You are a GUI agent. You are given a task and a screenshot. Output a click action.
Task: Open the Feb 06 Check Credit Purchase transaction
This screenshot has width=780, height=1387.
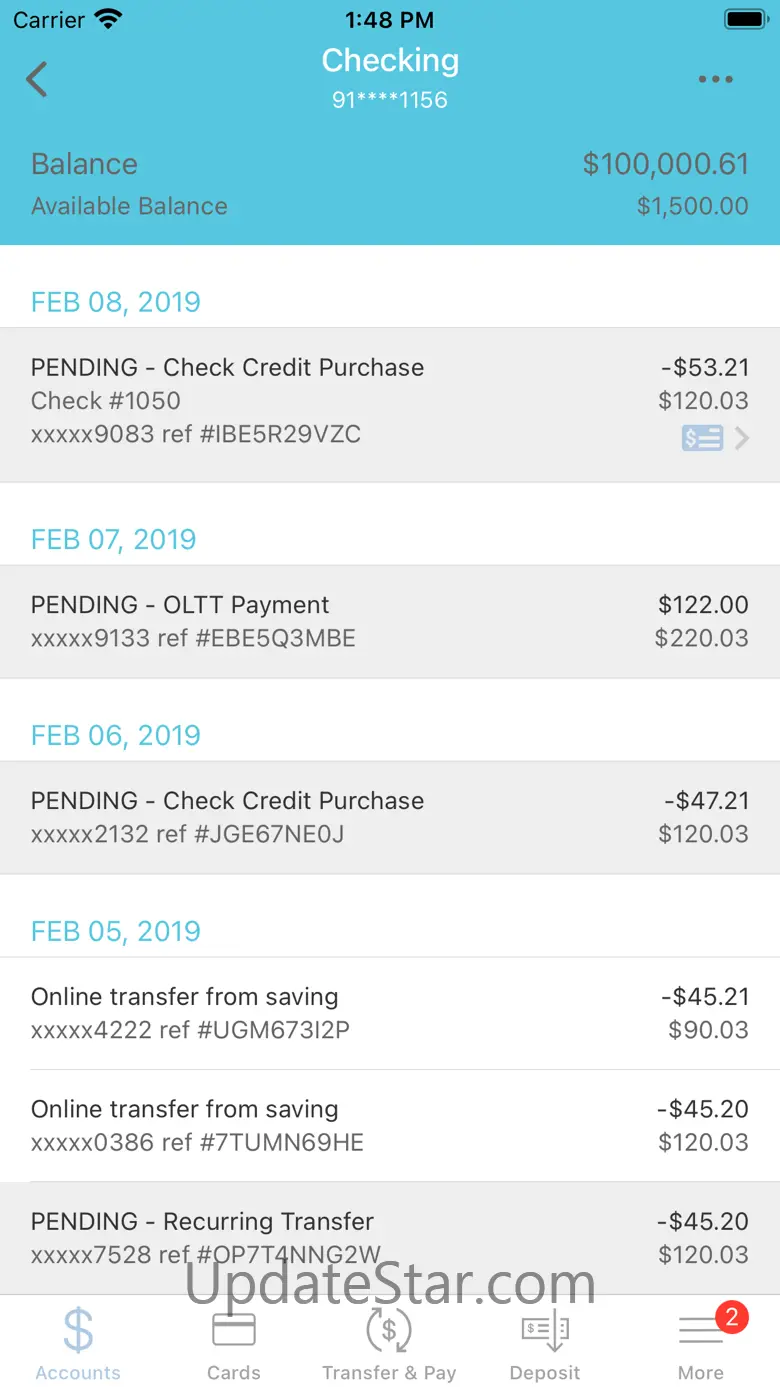390,817
